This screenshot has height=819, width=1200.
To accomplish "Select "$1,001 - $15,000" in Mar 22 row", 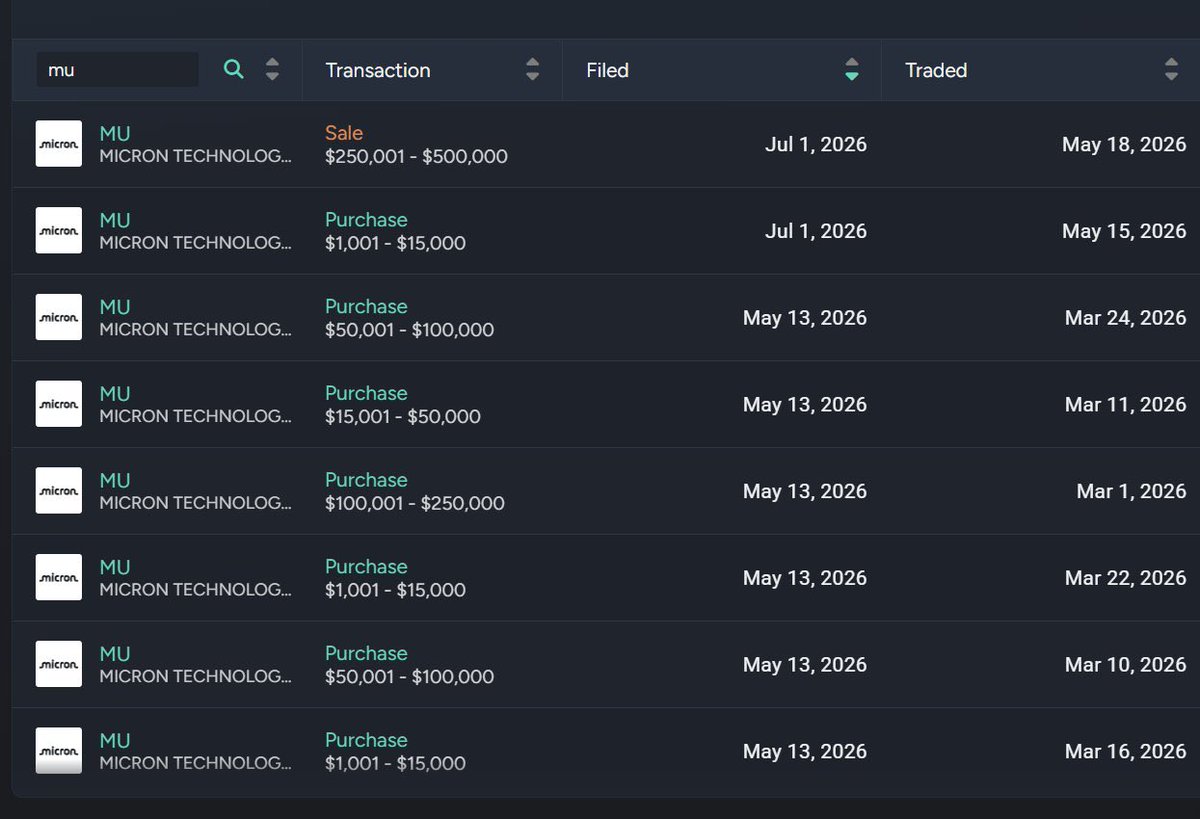I will point(395,590).
